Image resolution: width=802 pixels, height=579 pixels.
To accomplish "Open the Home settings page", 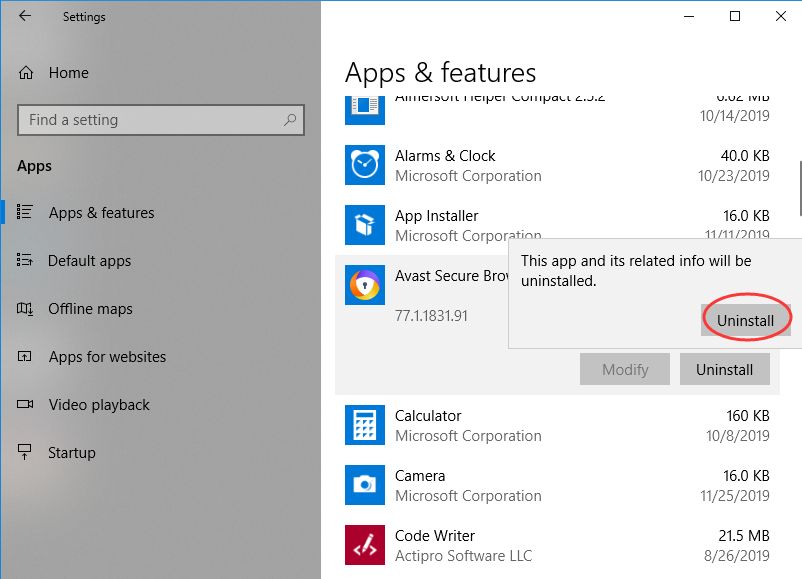I will 69,73.
